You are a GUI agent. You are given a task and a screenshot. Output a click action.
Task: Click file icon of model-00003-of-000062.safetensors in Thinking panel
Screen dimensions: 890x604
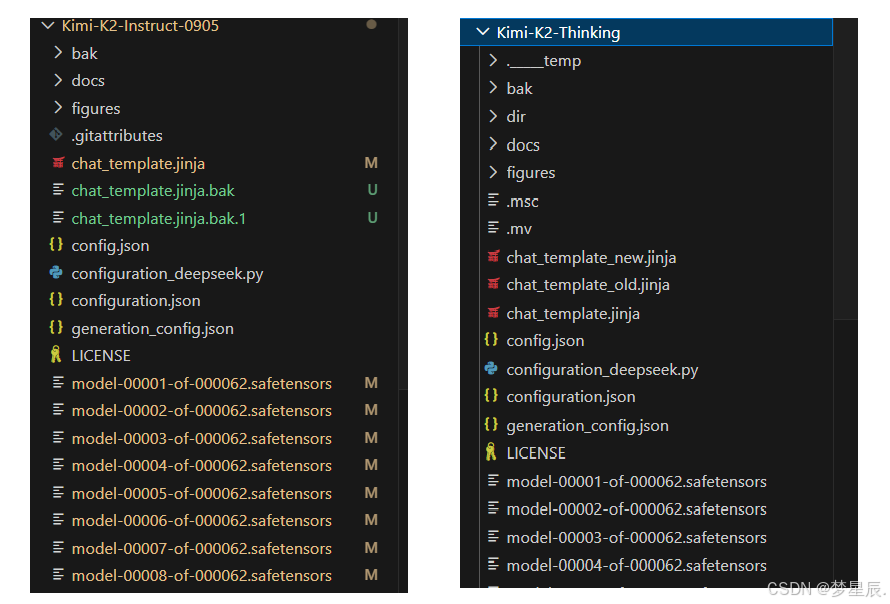click(x=493, y=536)
